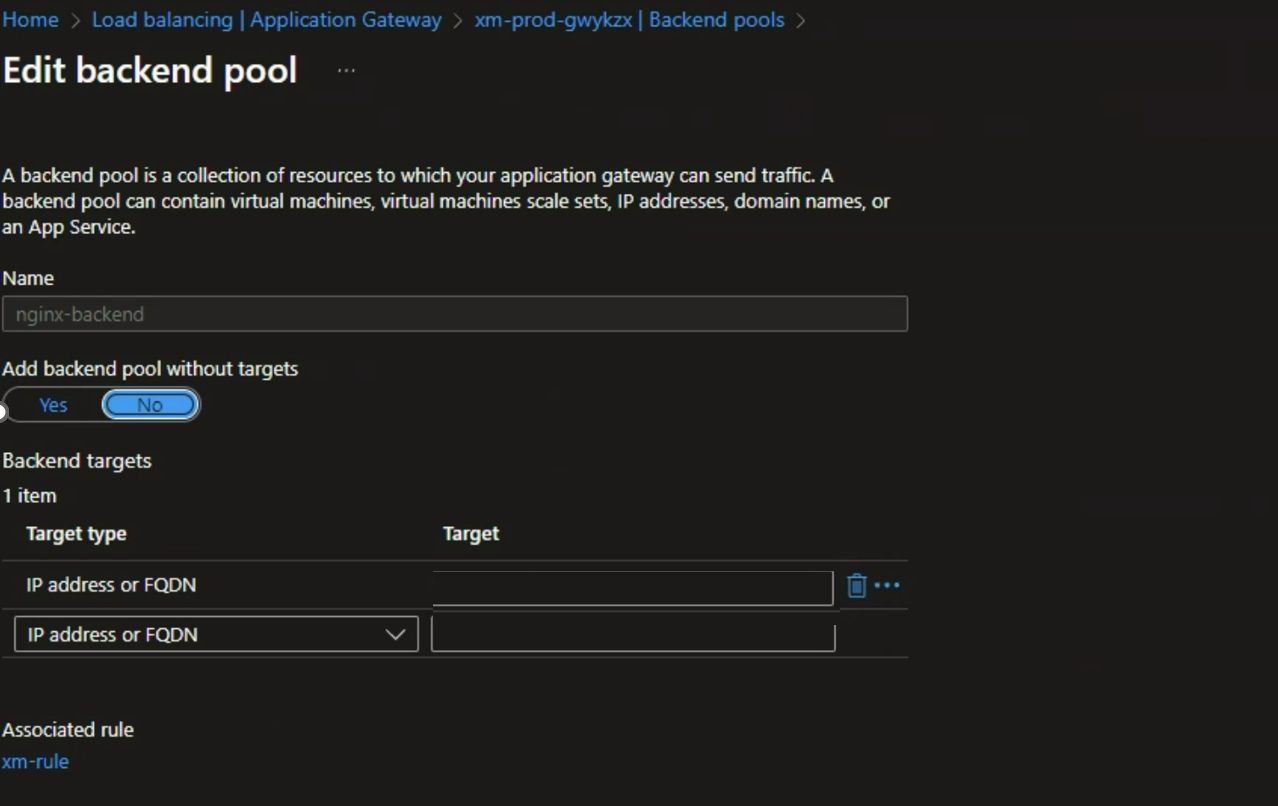The image size is (1278, 806).
Task: Open ellipsis menu beside Edit backend pool title
Action: pyautogui.click(x=346, y=71)
